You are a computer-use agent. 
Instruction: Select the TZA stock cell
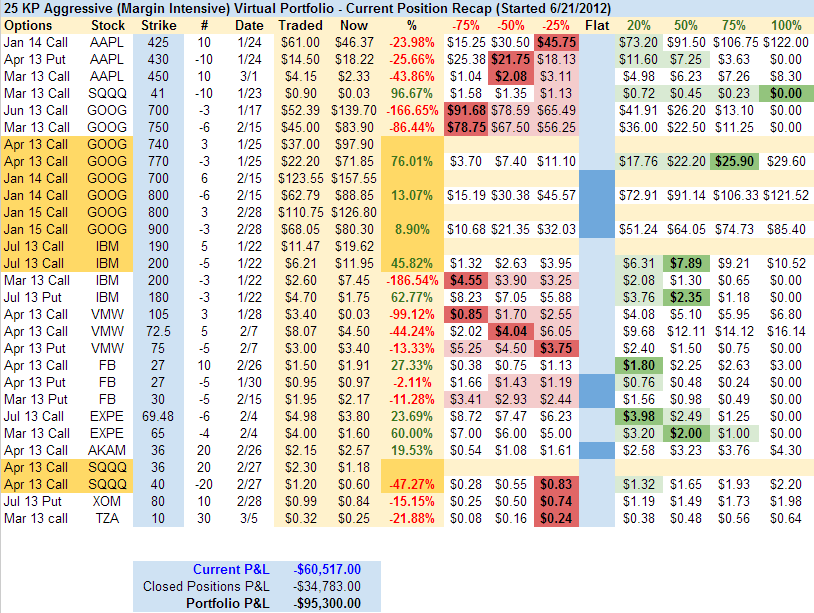107,518
